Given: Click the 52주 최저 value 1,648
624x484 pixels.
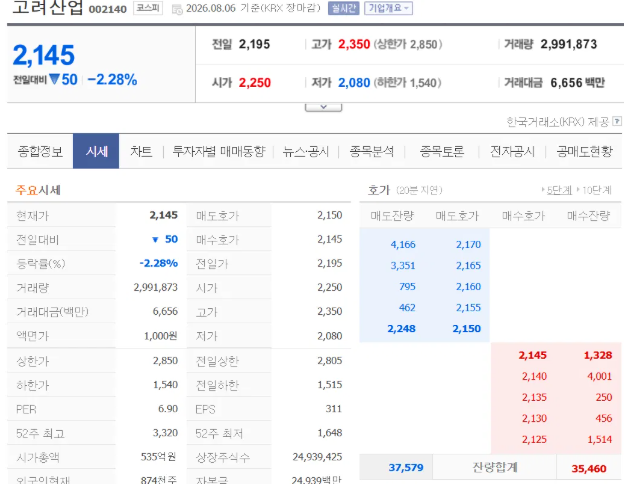Looking at the screenshot, I should click(x=330, y=433).
